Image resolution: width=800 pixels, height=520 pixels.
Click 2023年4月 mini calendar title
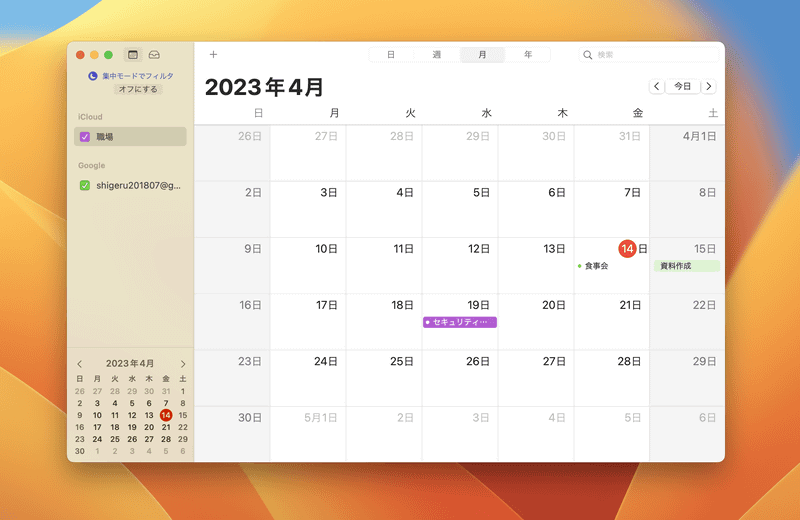[x=130, y=363]
